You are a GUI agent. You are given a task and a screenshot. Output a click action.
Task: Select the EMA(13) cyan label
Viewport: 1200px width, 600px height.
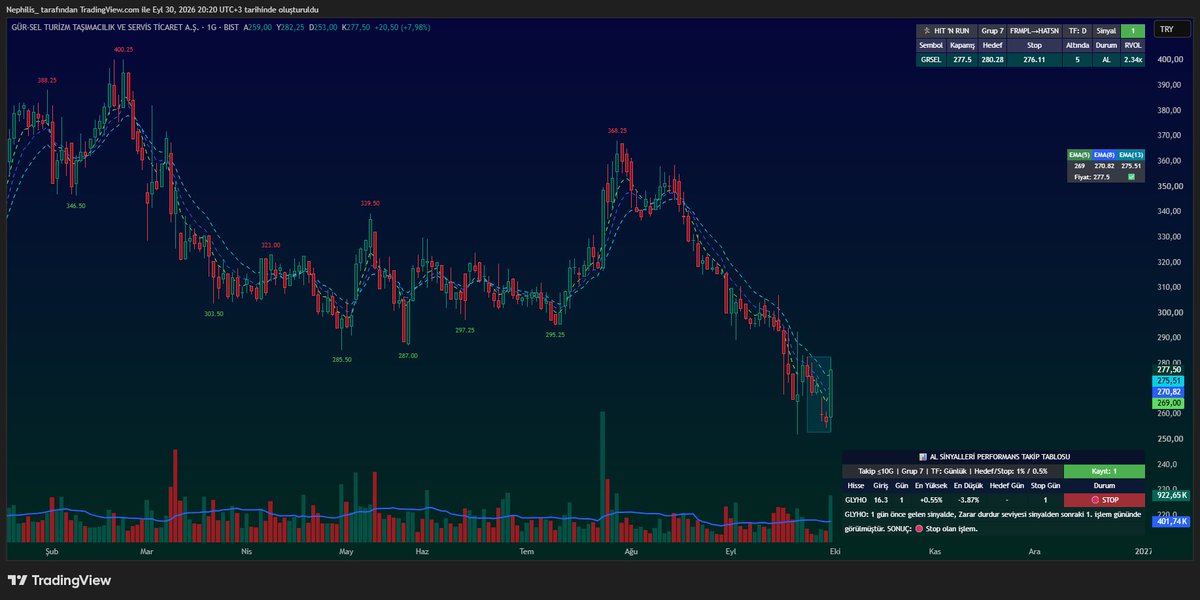click(x=1130, y=155)
